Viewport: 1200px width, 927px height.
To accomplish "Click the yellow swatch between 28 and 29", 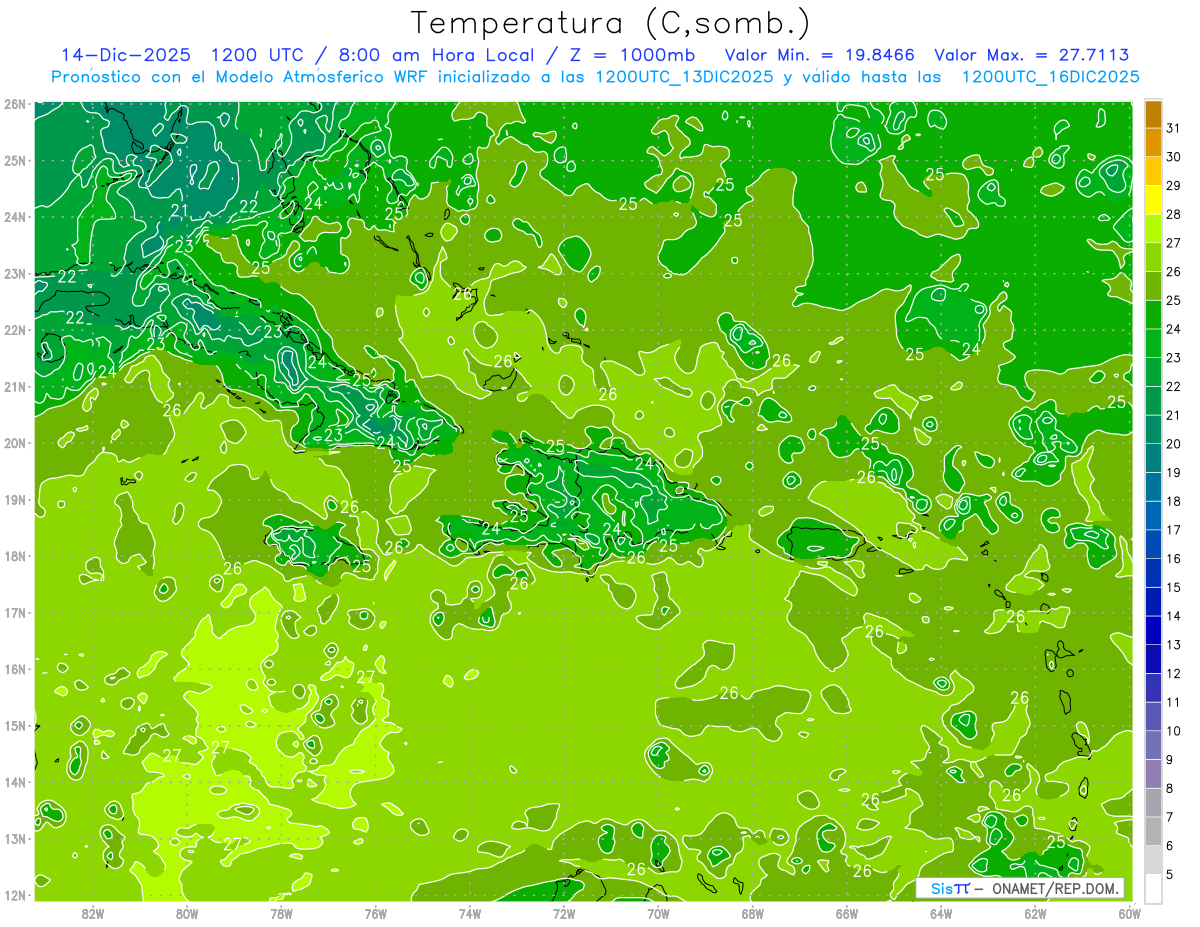I will [1153, 201].
